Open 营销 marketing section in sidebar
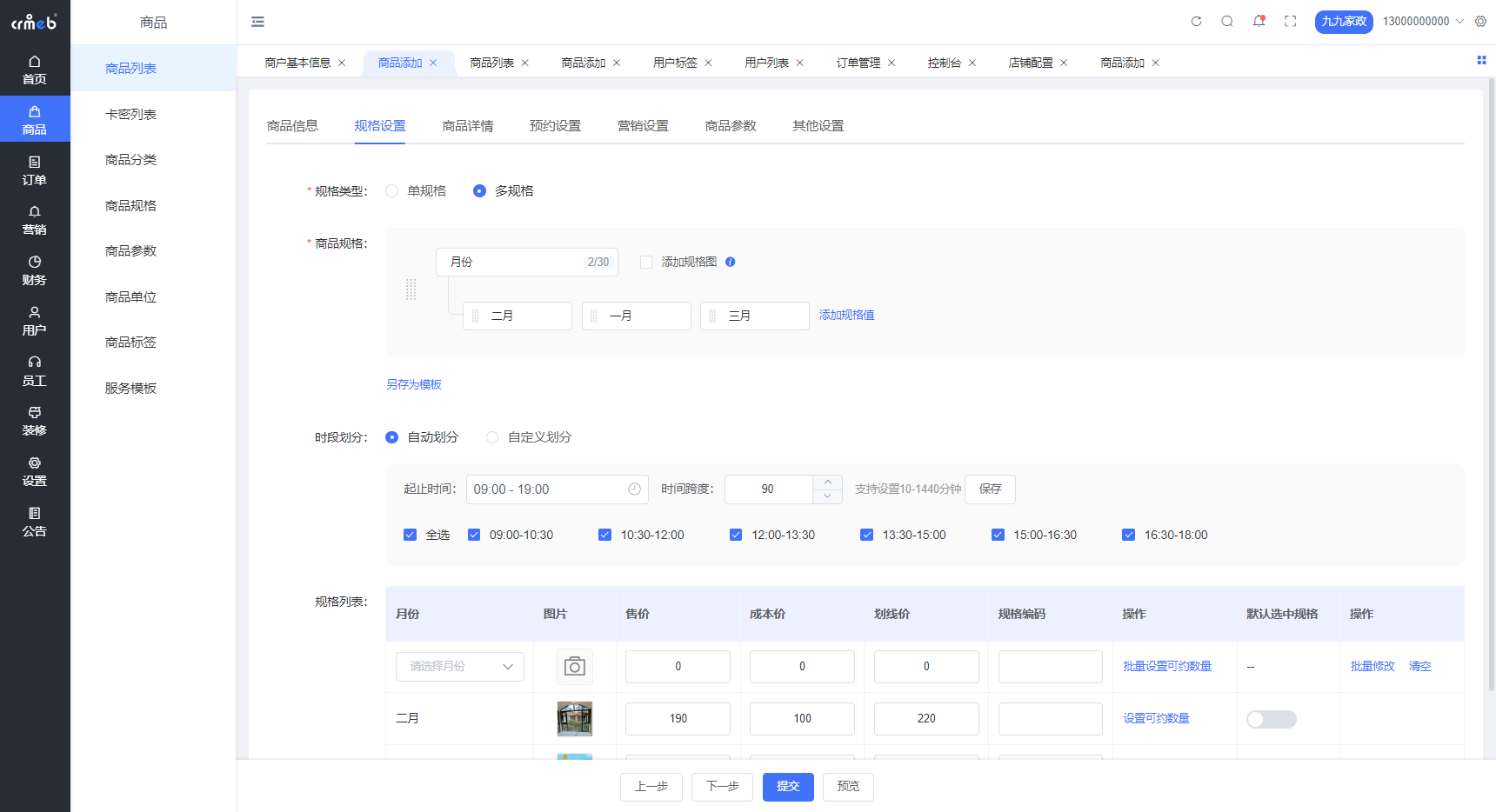1496x812 pixels. coord(35,220)
